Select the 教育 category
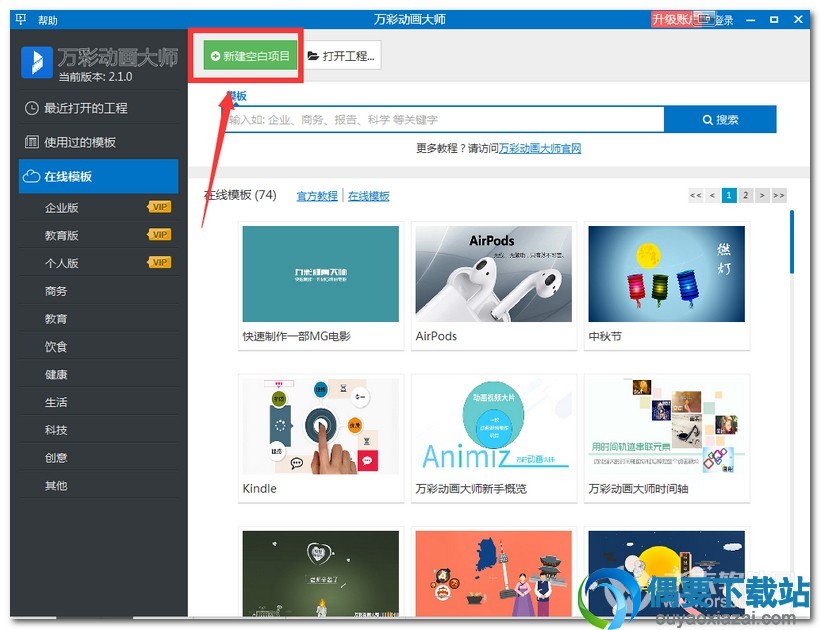The image size is (821, 630). coord(56,319)
